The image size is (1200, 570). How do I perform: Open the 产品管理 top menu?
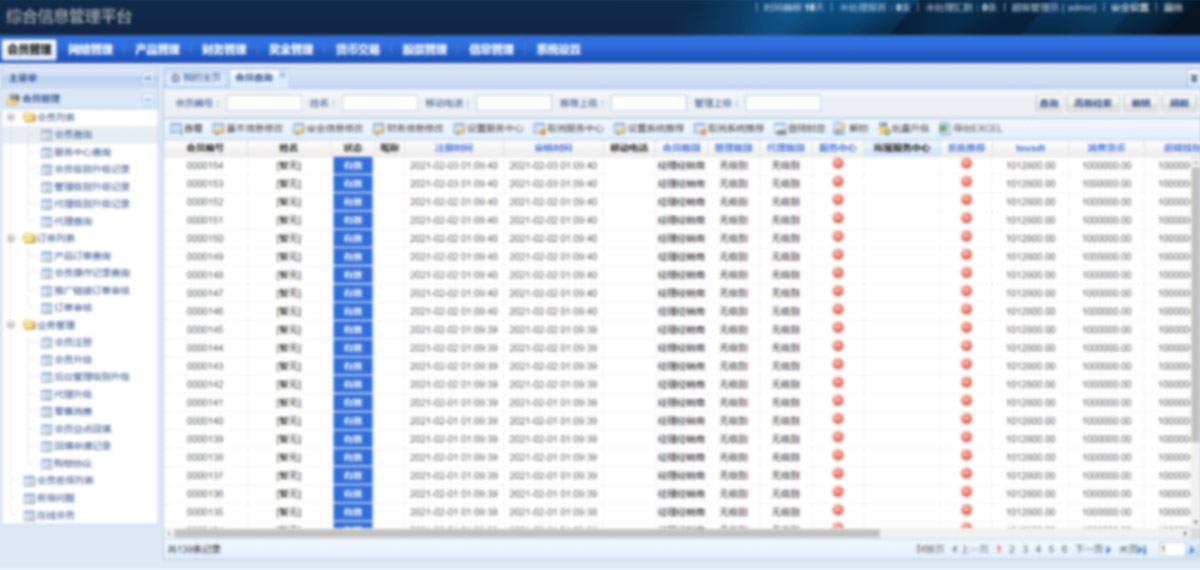click(x=156, y=49)
